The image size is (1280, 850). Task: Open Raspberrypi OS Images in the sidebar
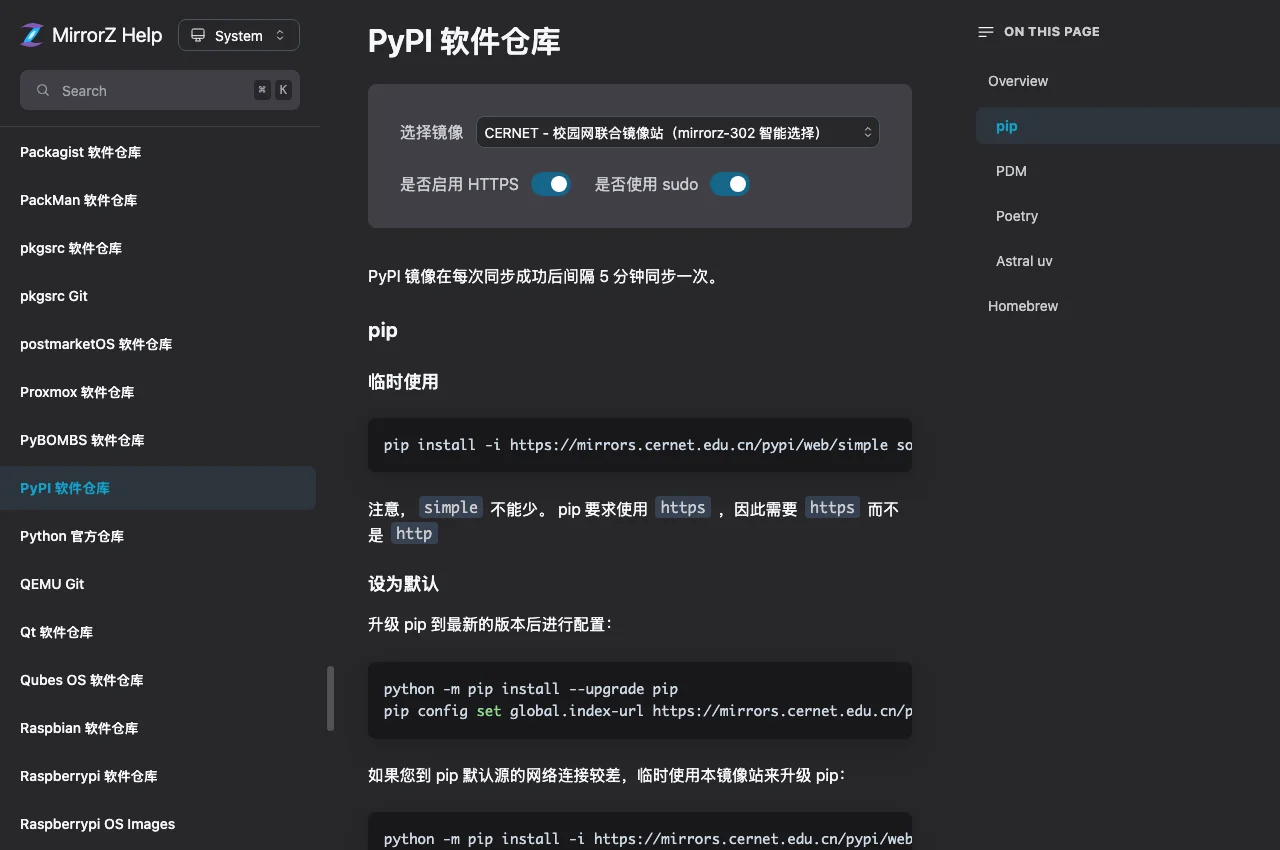[x=97, y=824]
